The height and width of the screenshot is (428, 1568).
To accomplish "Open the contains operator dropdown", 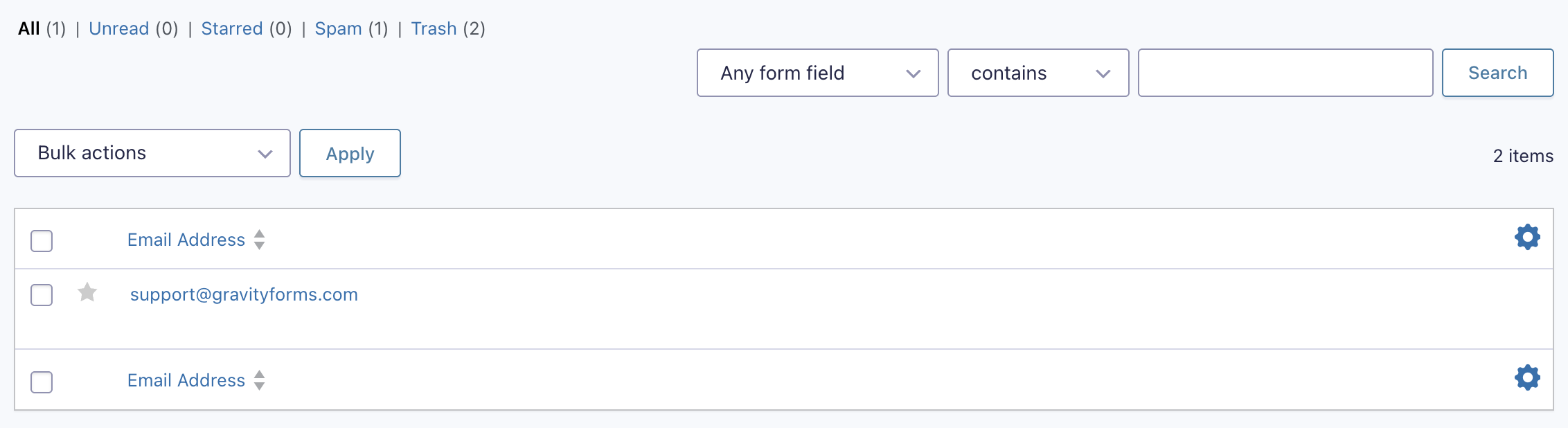I will click(1037, 73).
